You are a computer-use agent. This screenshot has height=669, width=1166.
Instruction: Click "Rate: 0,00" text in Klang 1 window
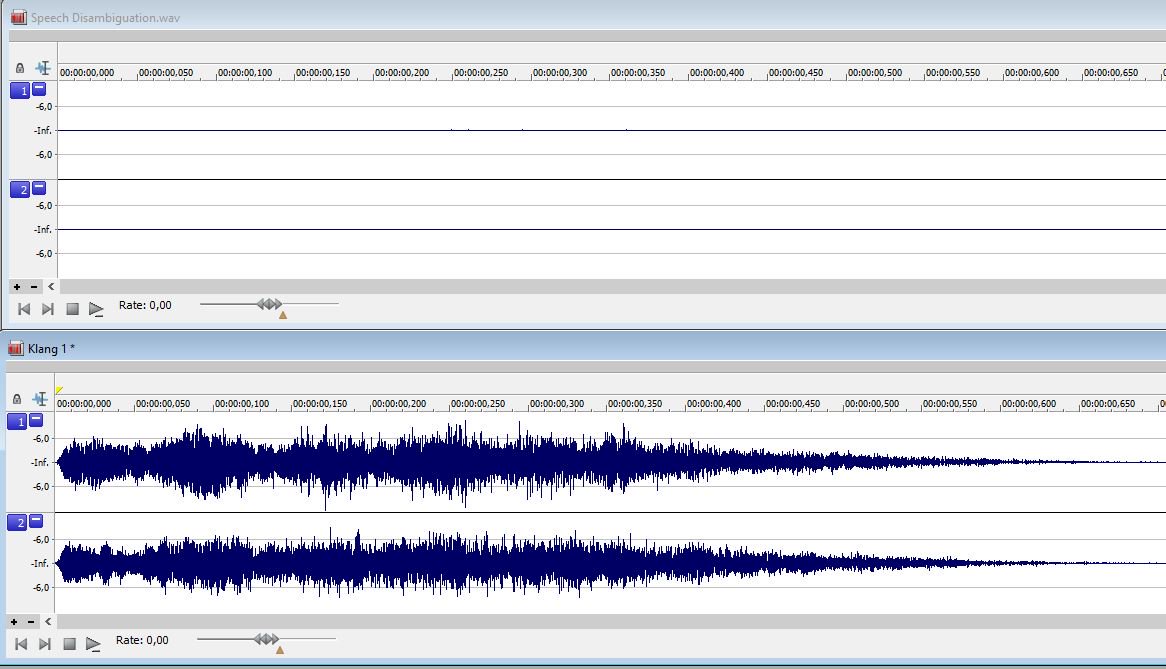pyautogui.click(x=142, y=640)
